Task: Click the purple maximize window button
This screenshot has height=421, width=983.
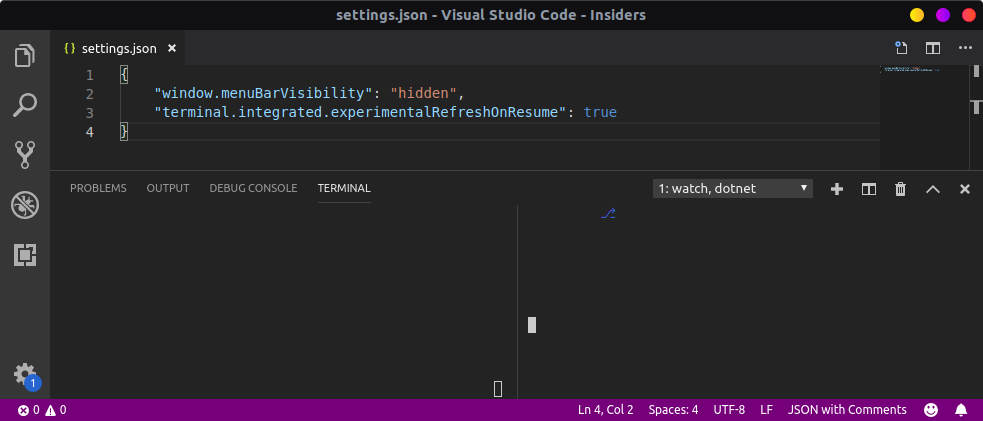Action: pyautogui.click(x=943, y=15)
